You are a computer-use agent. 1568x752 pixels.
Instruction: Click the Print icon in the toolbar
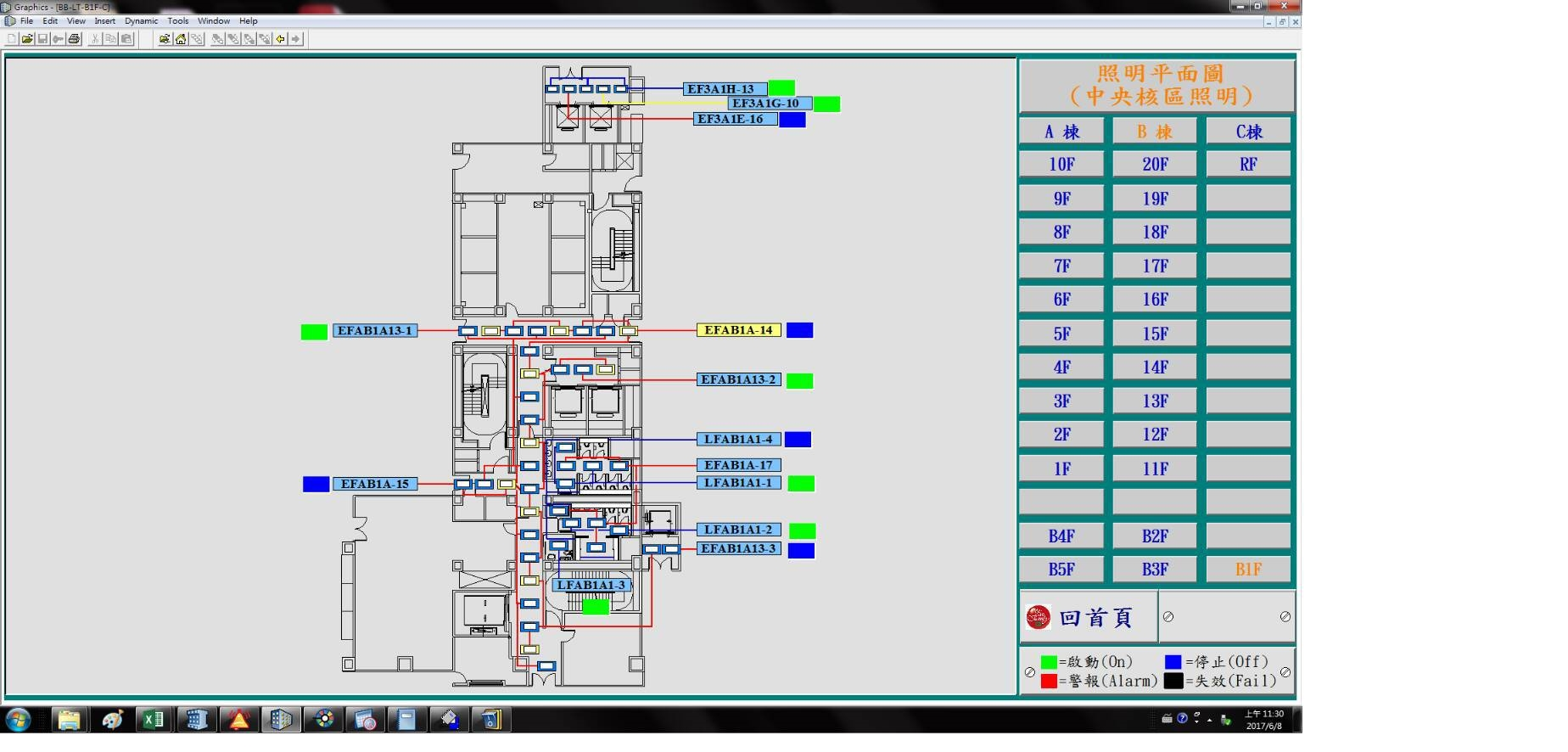click(74, 39)
